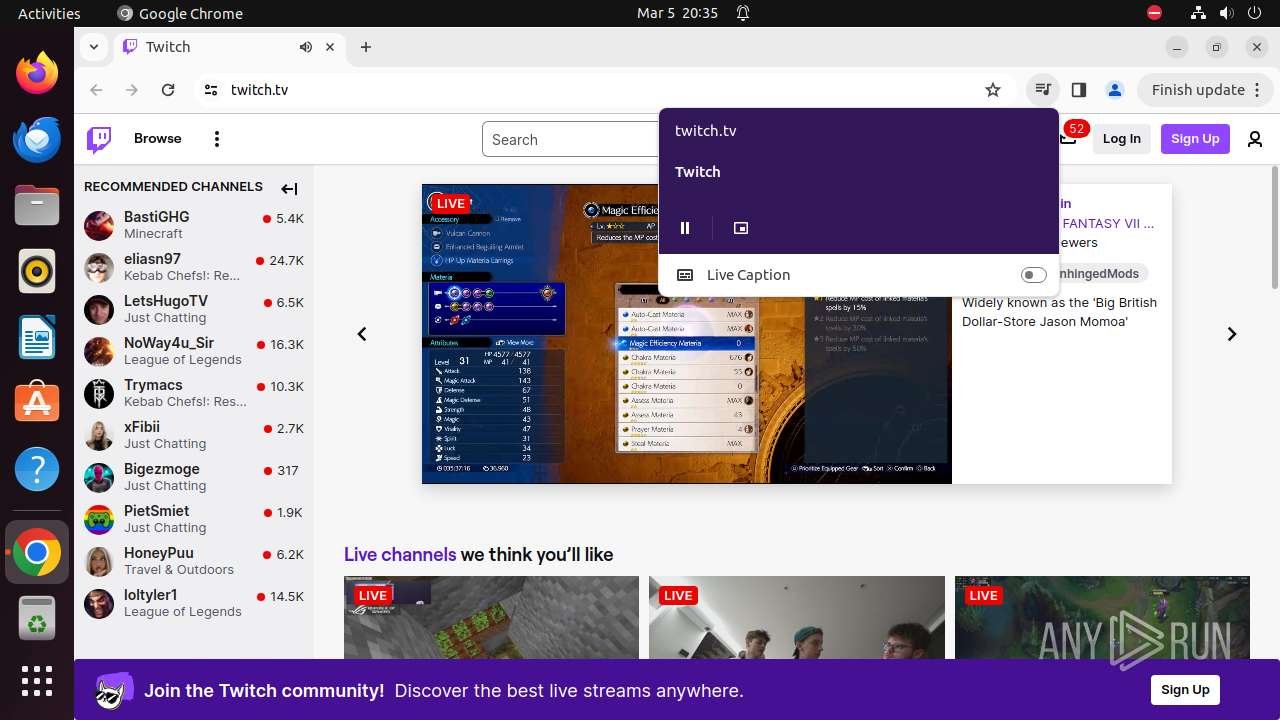Open the Chrome side panel icon
This screenshot has width=1280, height=720.
pos(1078,90)
